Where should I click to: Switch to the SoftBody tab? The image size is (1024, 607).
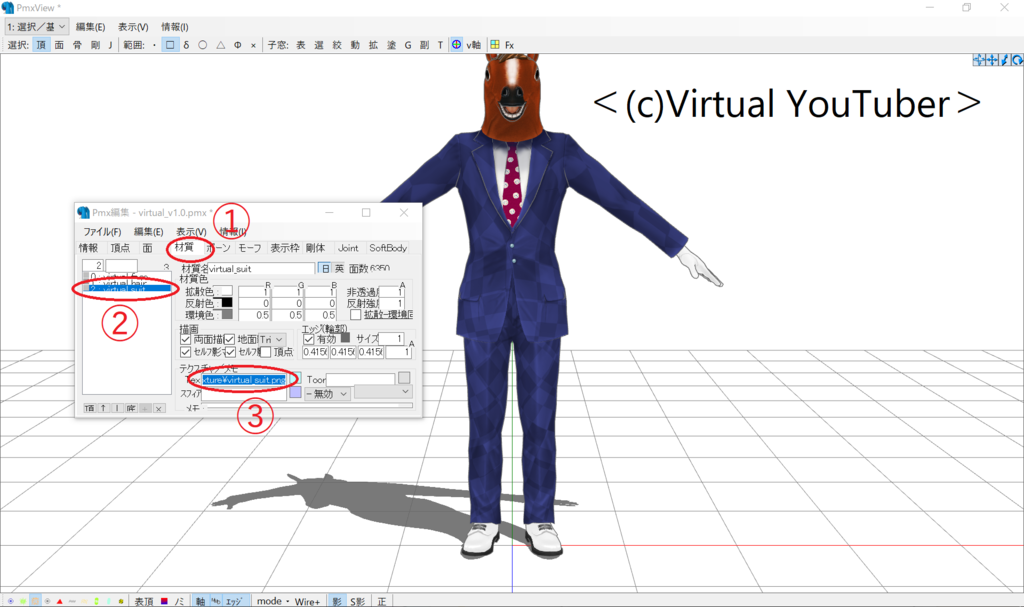[388, 248]
